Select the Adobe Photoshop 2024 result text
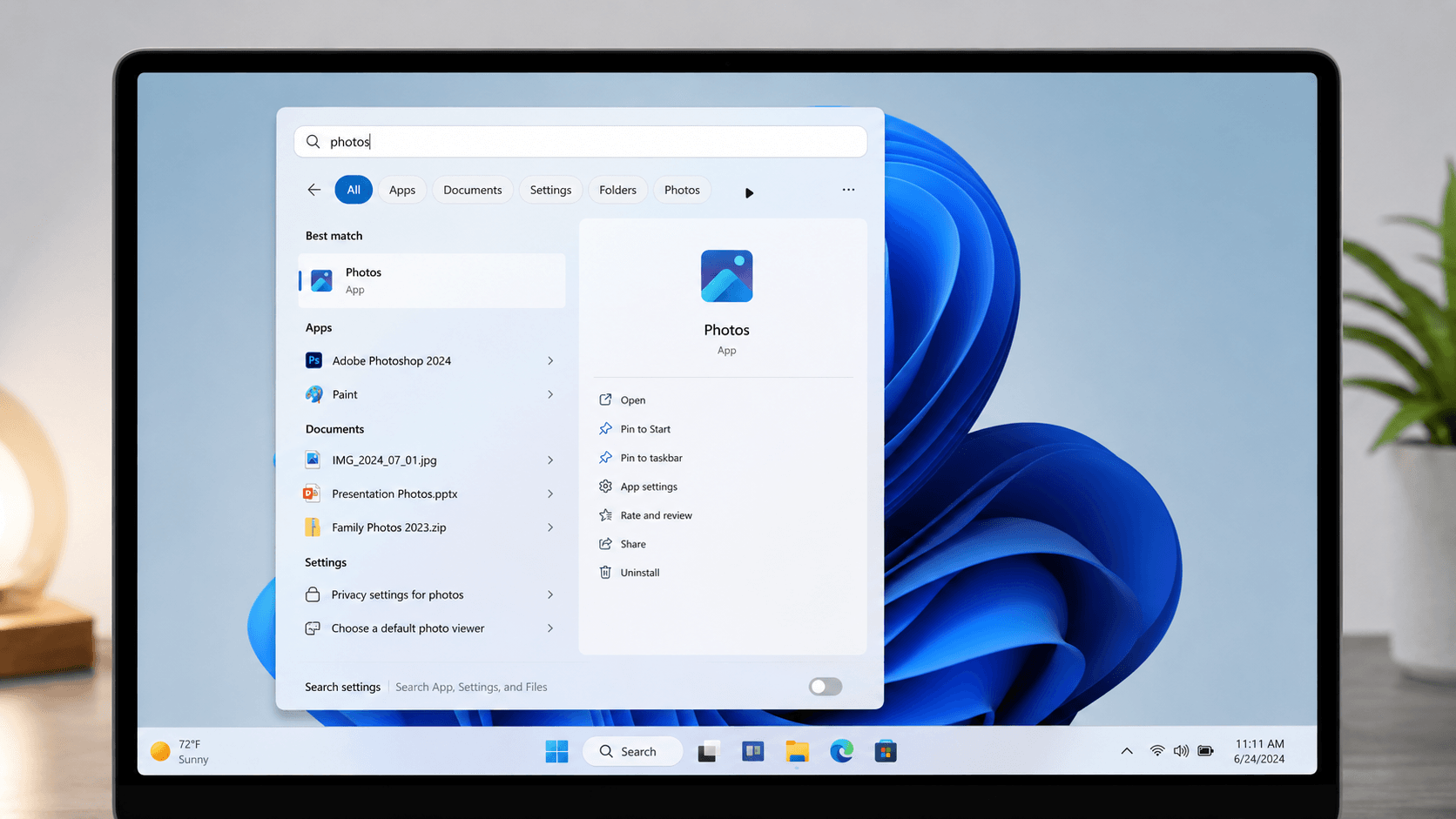Image resolution: width=1456 pixels, height=819 pixels. coord(392,360)
